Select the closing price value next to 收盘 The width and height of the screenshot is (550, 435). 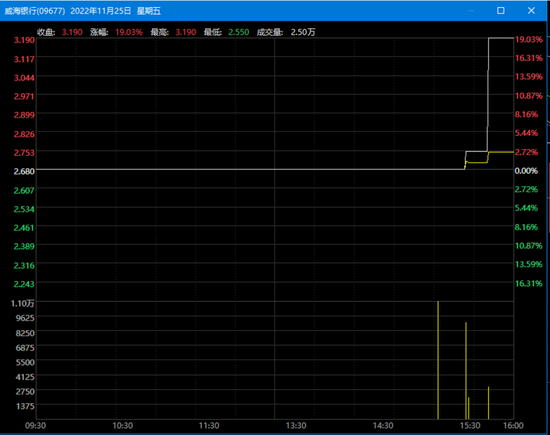pyautogui.click(x=72, y=32)
